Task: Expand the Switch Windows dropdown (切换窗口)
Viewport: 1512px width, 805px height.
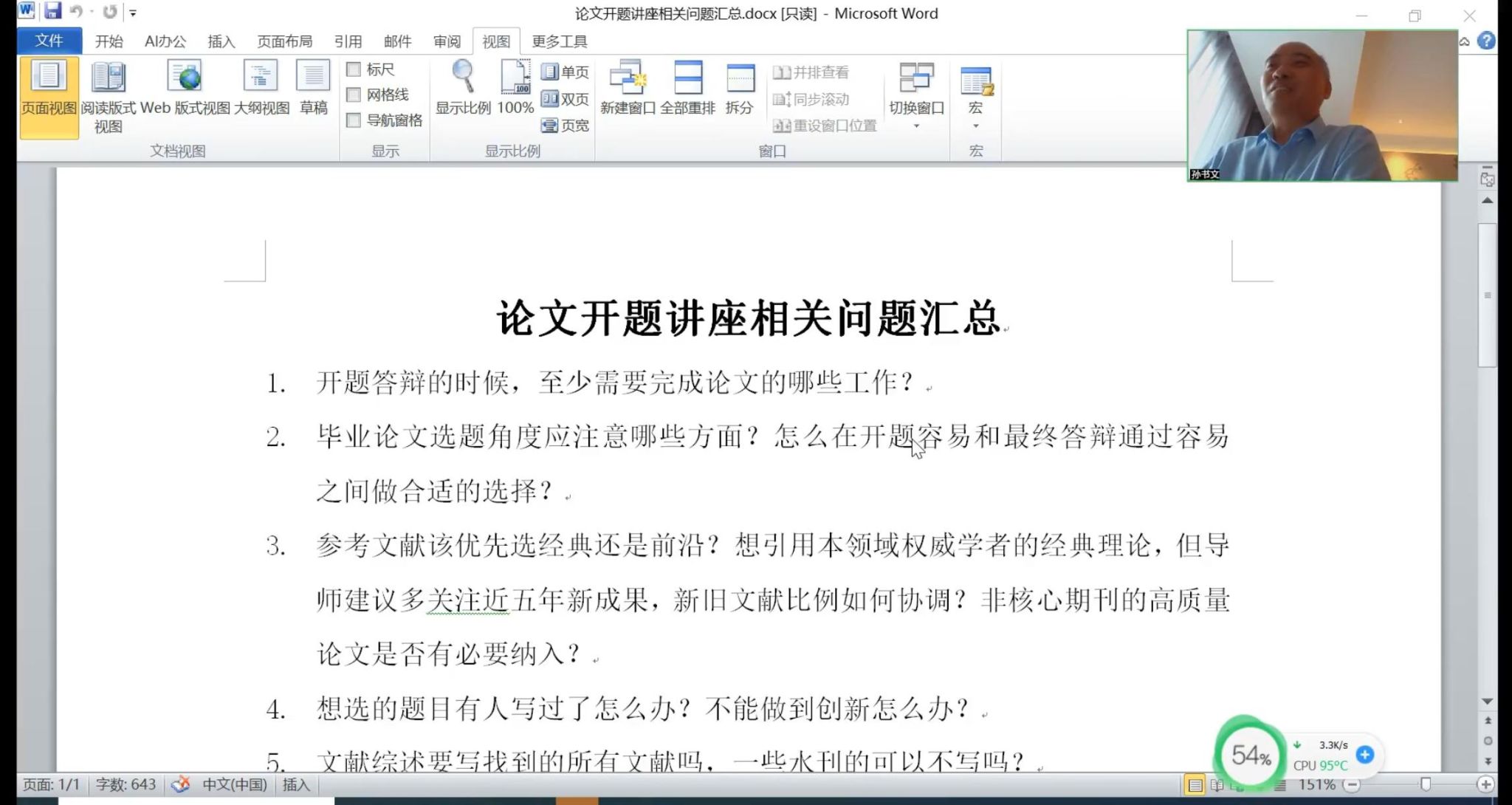Action: (x=916, y=126)
